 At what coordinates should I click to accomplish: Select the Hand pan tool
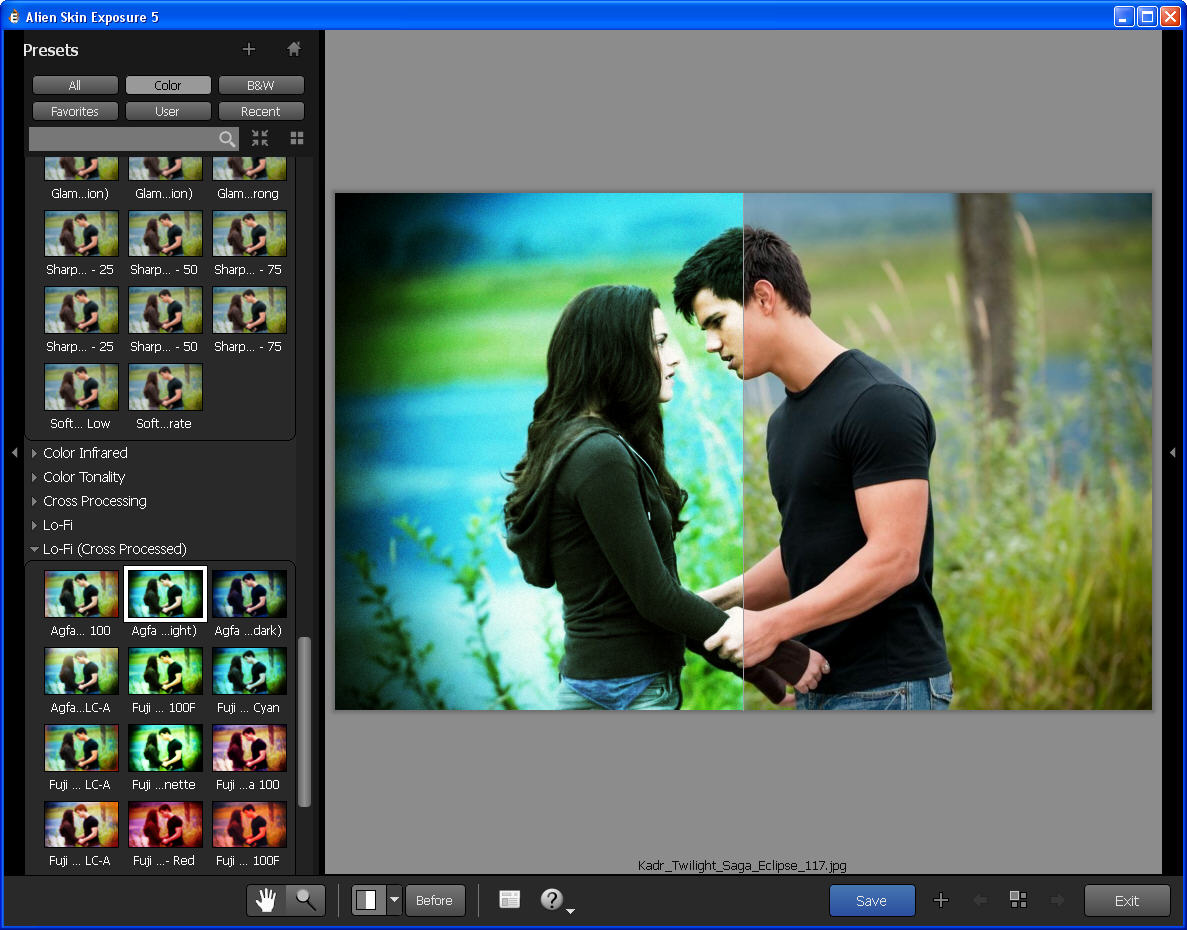tap(266, 900)
